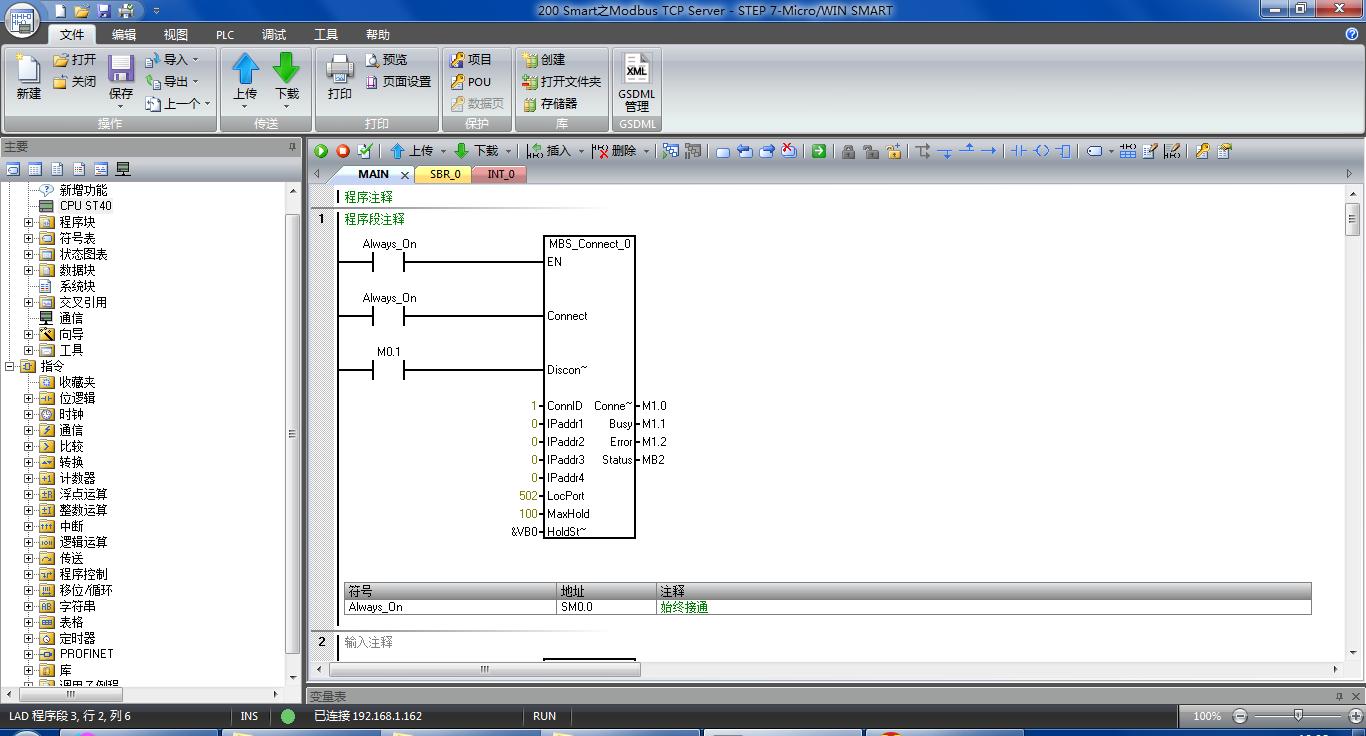The image size is (1366, 736).
Task: Insert coil using toolbar coil icon
Action: (x=1041, y=151)
